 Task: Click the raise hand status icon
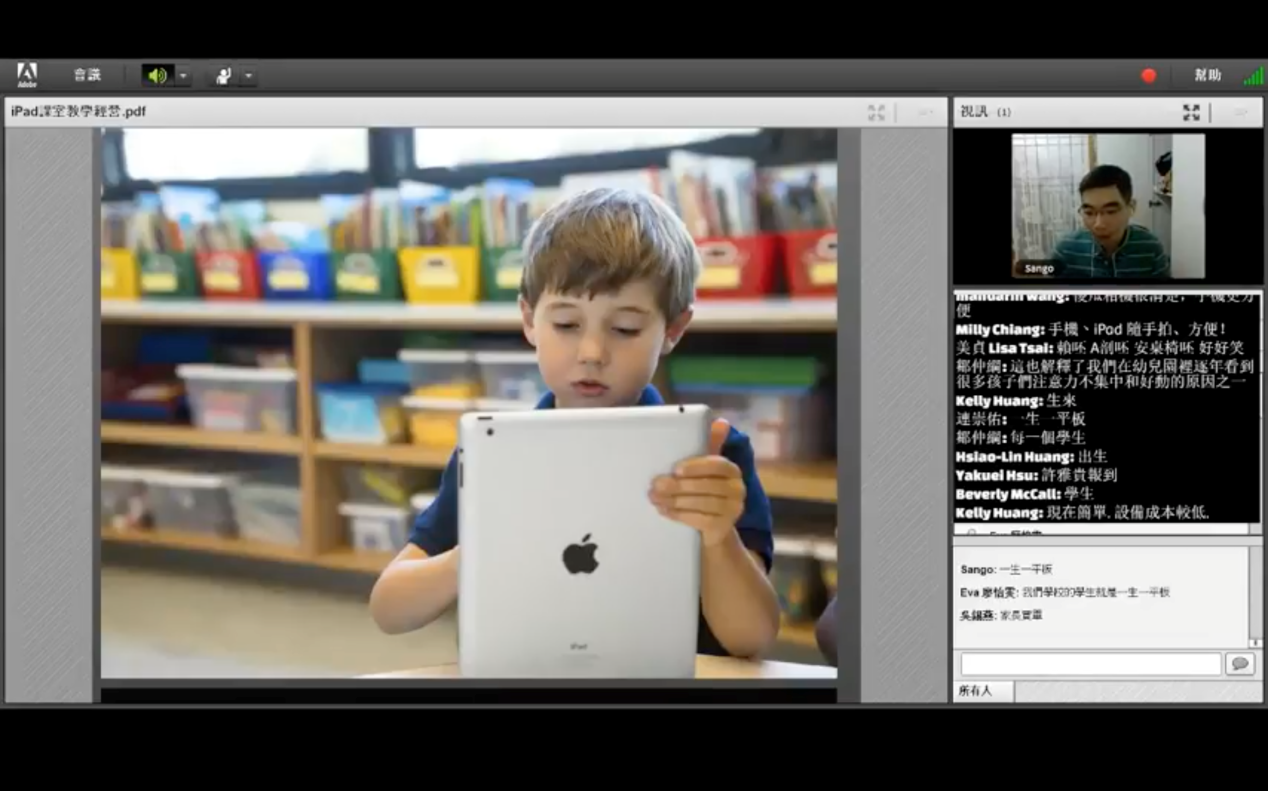(x=223, y=75)
